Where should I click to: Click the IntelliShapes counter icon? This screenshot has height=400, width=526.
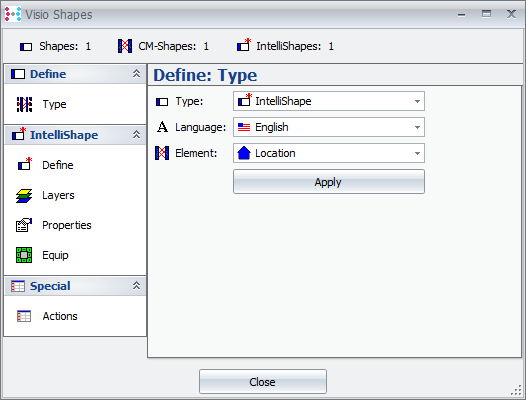click(x=244, y=45)
